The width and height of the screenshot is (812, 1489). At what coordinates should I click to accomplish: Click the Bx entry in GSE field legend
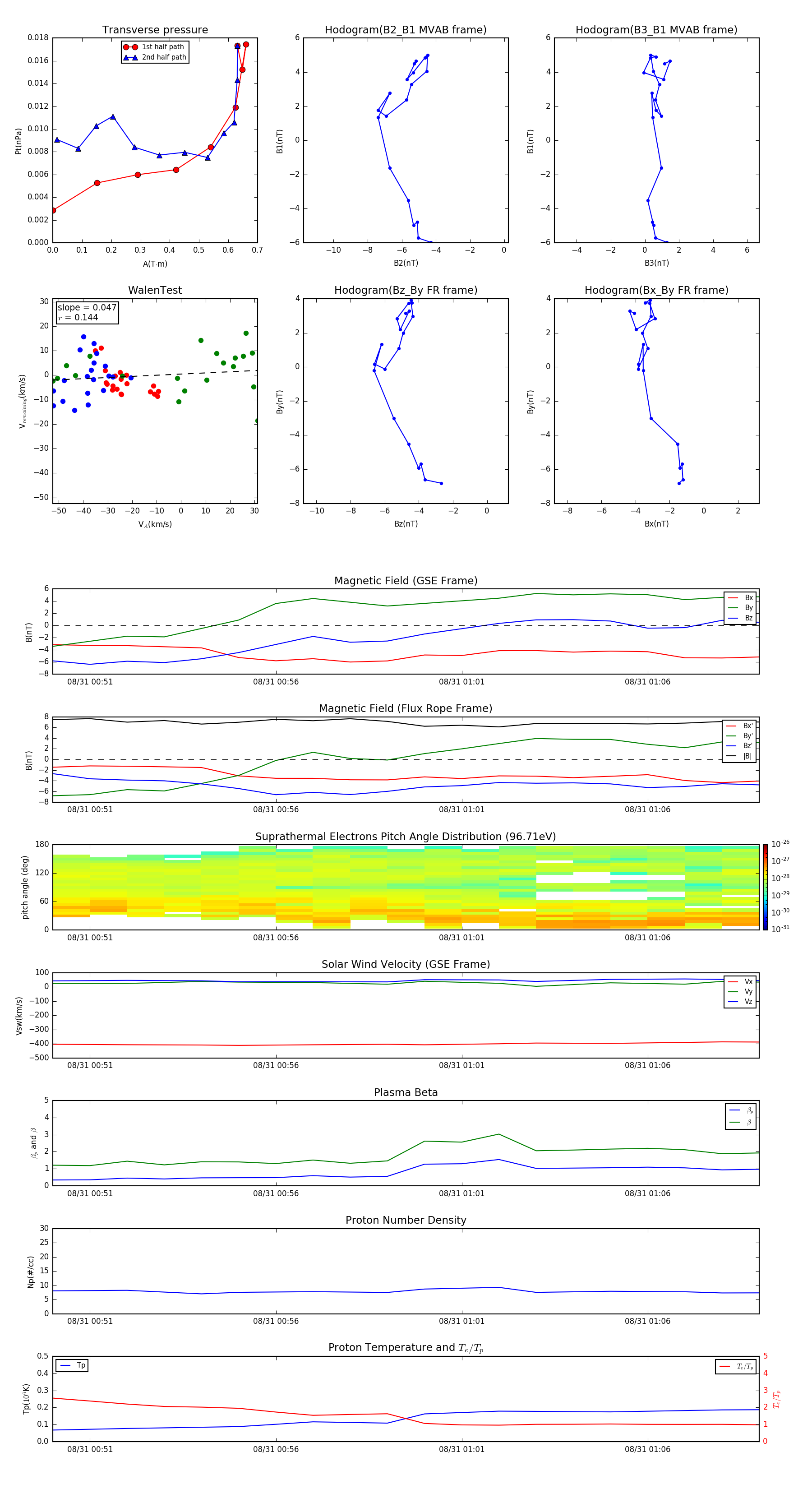point(740,598)
